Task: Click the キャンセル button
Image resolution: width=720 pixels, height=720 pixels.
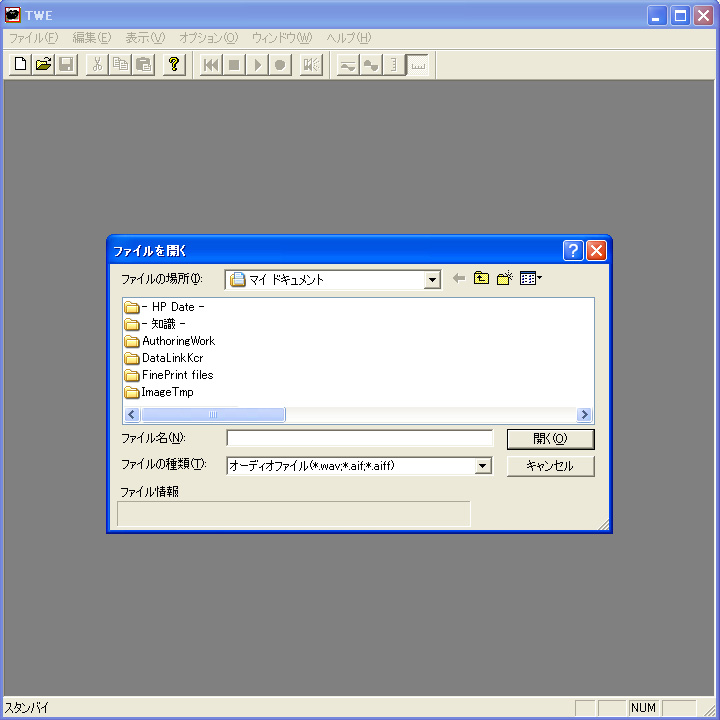Action: pos(551,466)
